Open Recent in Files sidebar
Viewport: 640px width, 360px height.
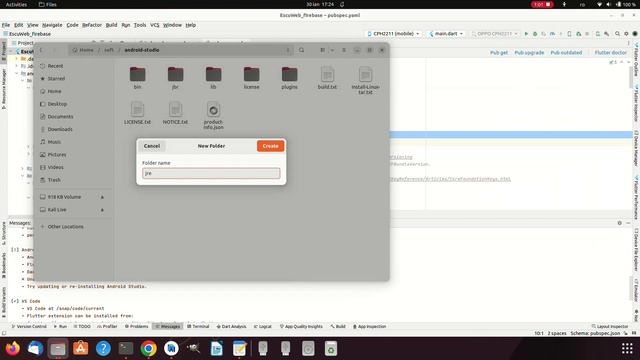pos(55,66)
